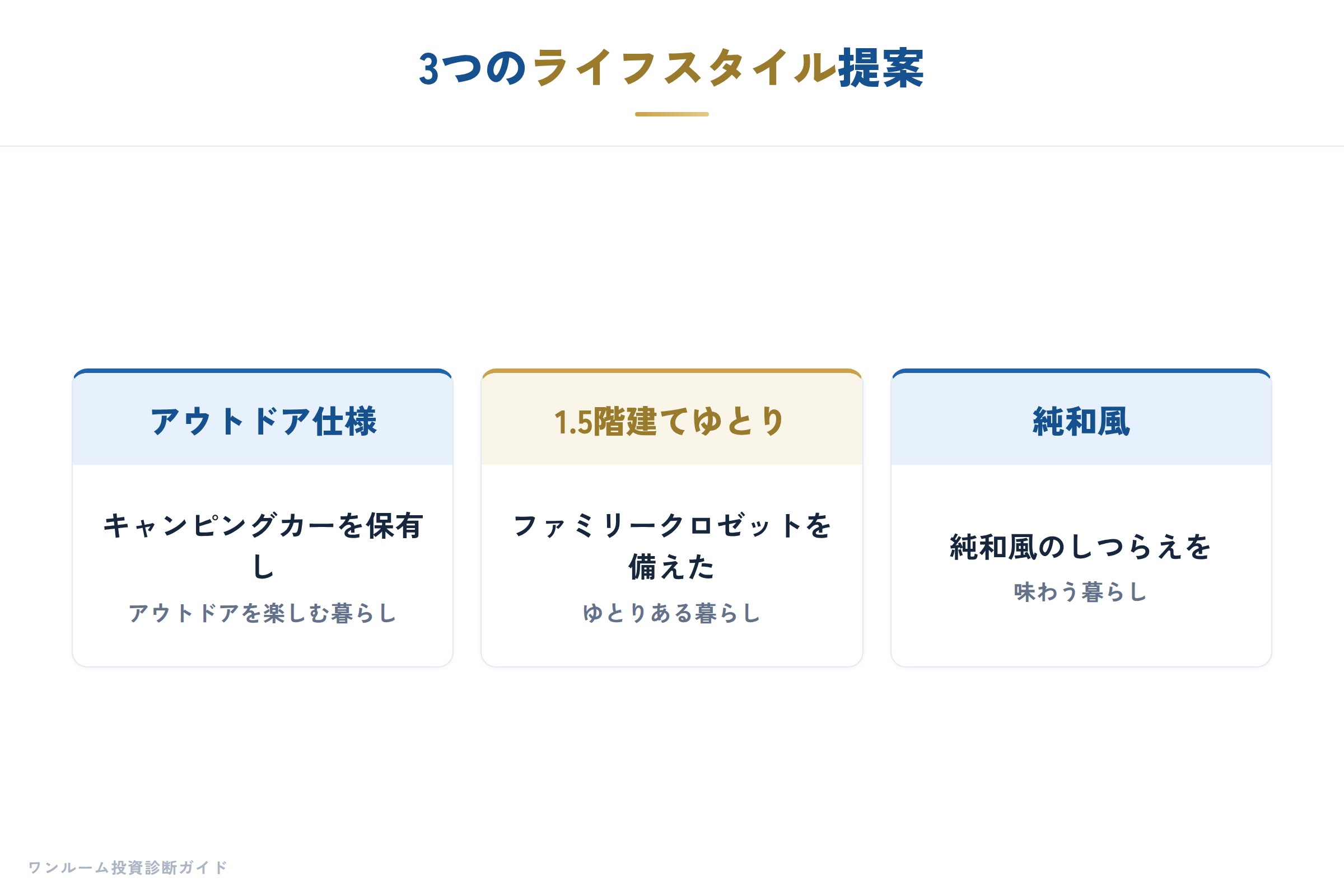Click the アウトドアを楽しむ暮らし caption

click(263, 613)
